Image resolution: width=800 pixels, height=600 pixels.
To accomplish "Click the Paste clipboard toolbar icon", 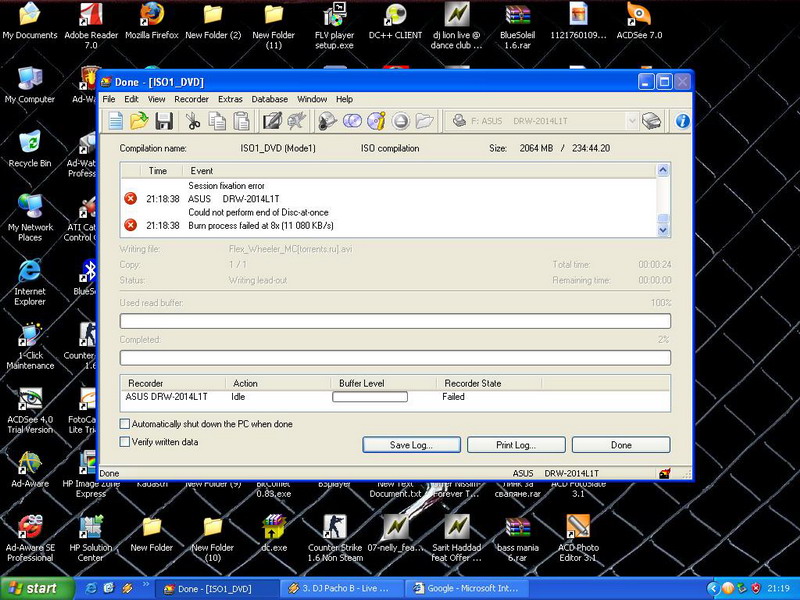I will tap(241, 121).
